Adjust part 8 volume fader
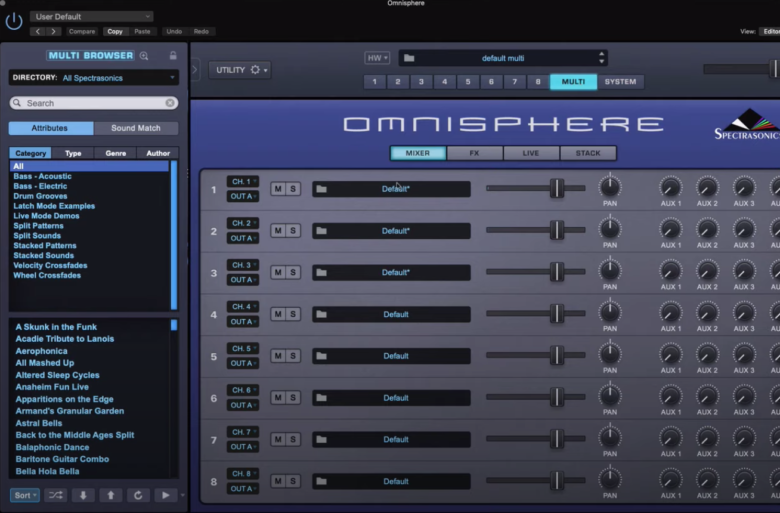 [x=557, y=481]
